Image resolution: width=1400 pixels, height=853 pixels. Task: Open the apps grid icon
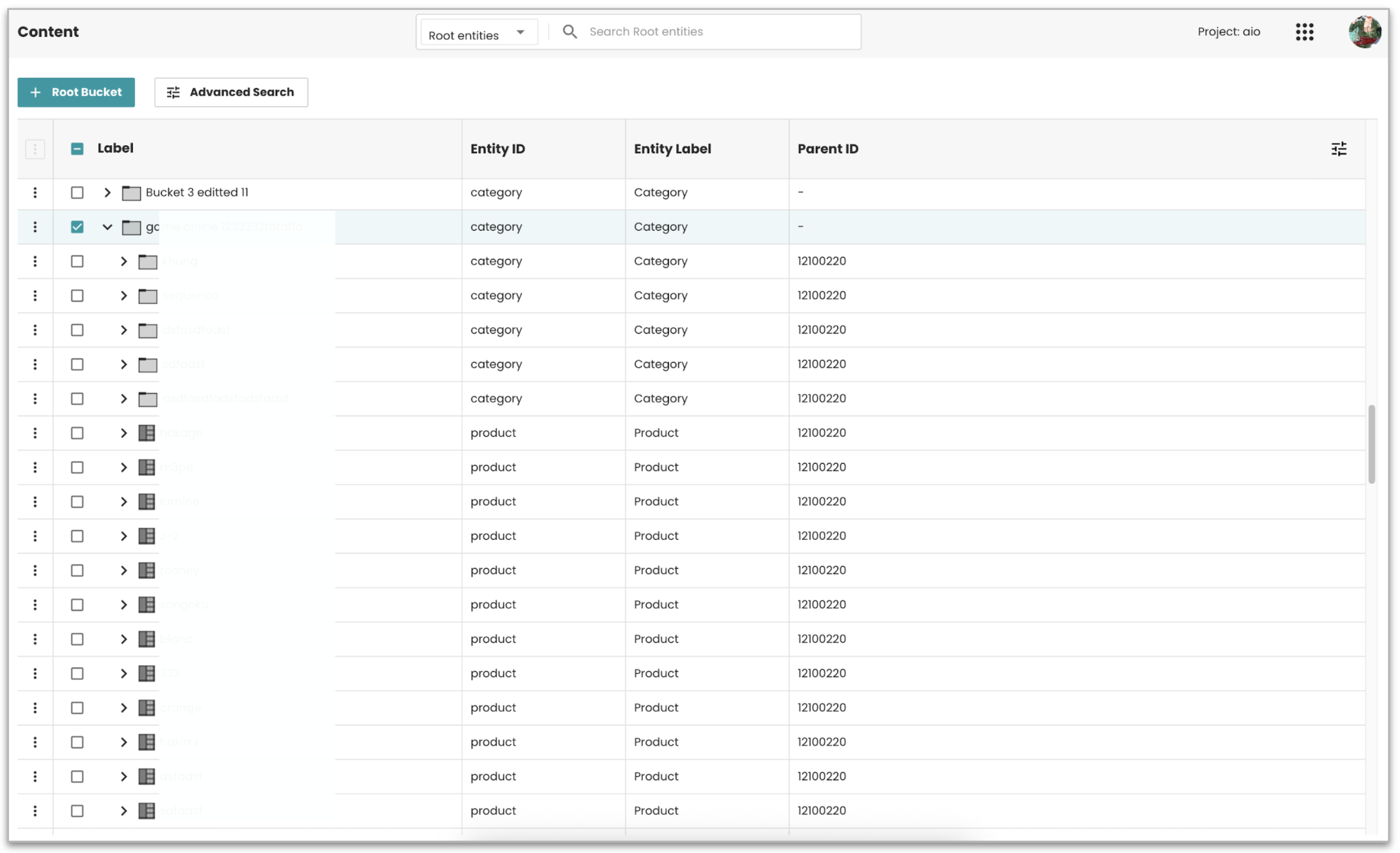(1304, 32)
